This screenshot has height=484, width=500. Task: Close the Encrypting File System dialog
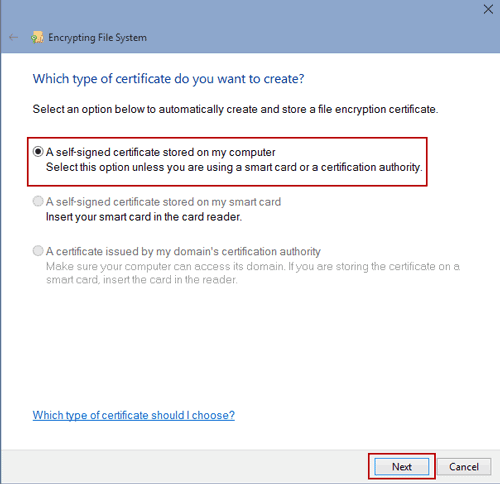pos(488,9)
